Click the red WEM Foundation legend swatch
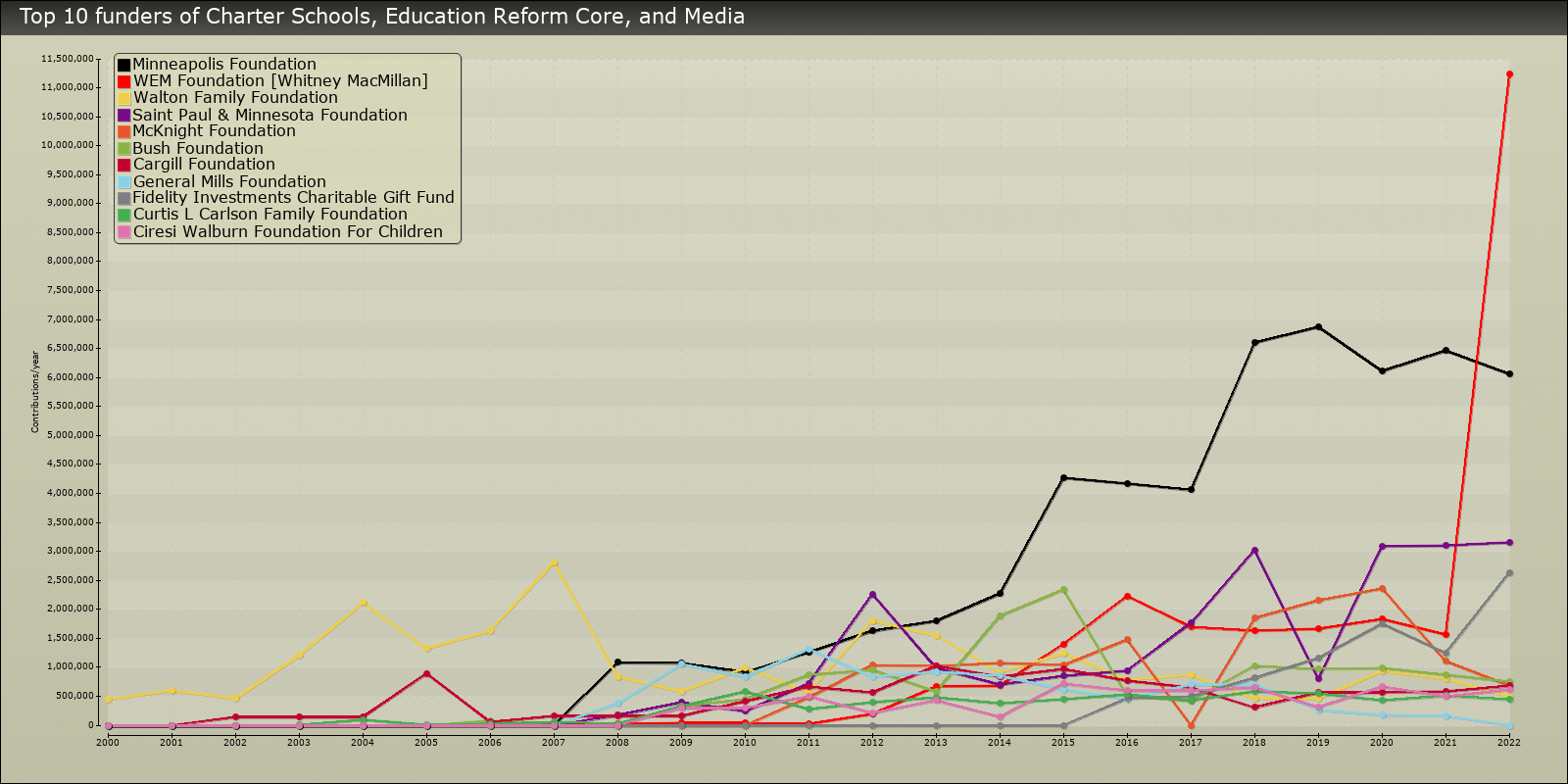The height and width of the screenshot is (784, 1568). tap(124, 81)
